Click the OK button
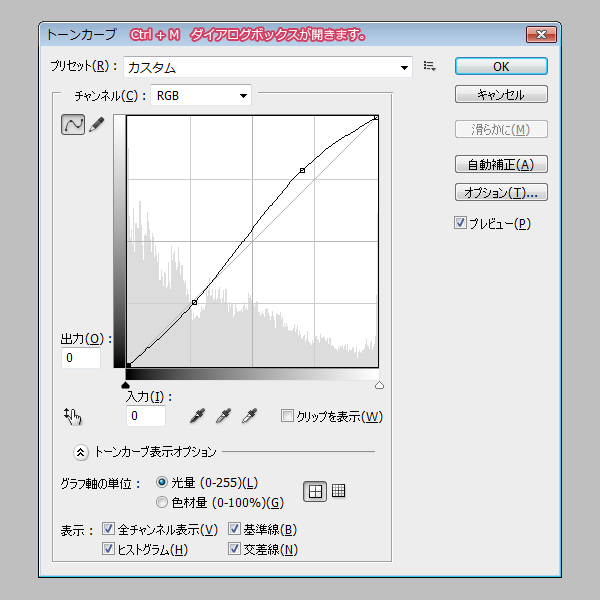The width and height of the screenshot is (600, 600). point(501,67)
